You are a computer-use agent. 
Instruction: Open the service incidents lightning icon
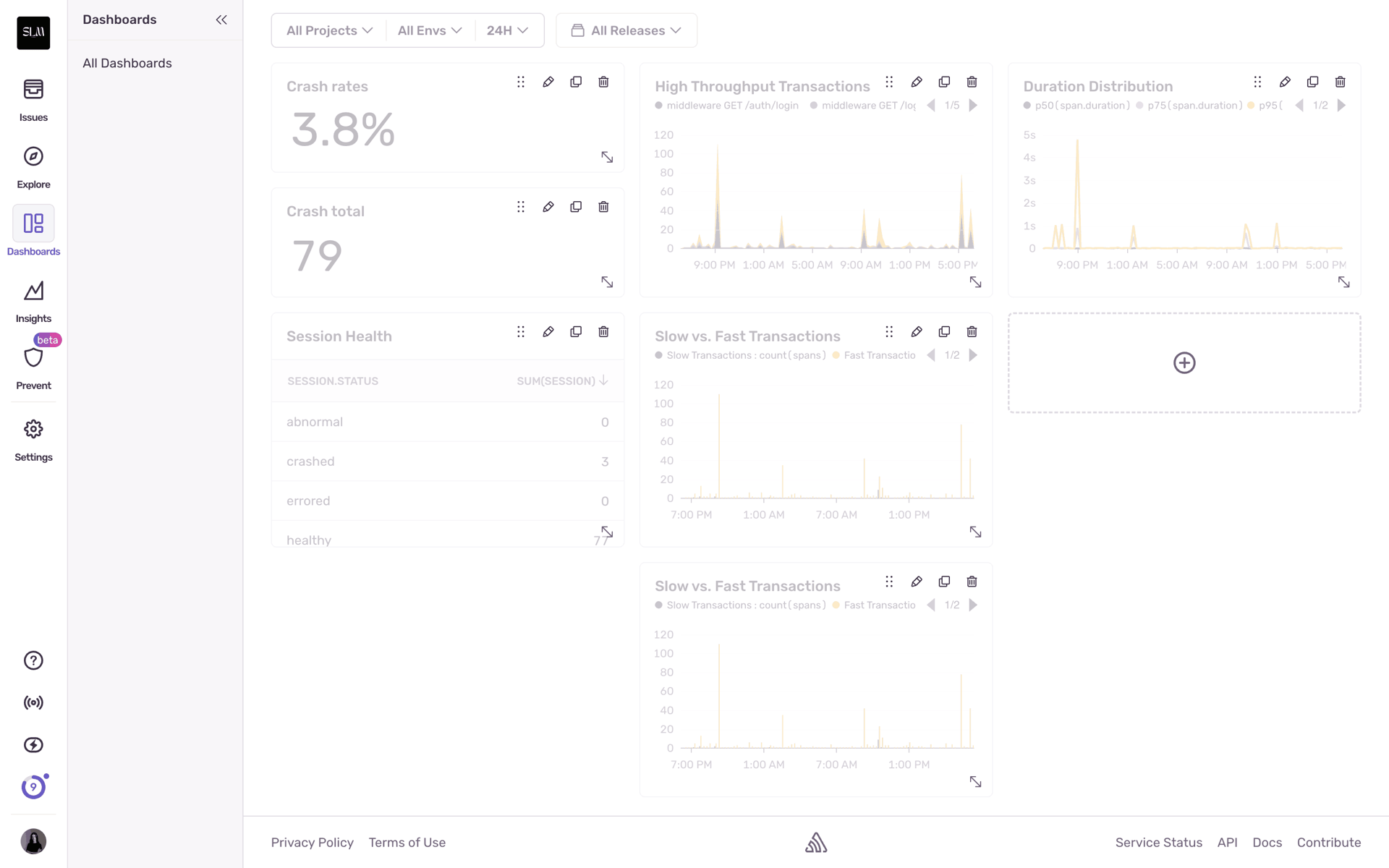33,745
